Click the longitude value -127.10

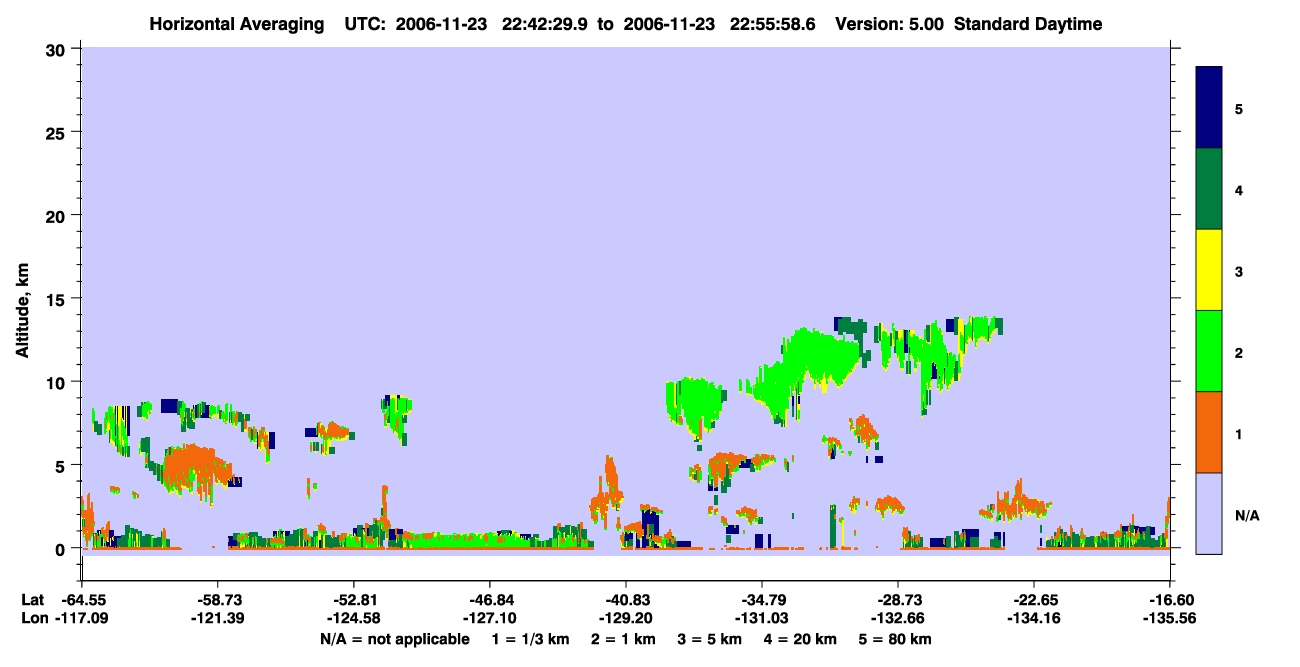click(x=490, y=618)
